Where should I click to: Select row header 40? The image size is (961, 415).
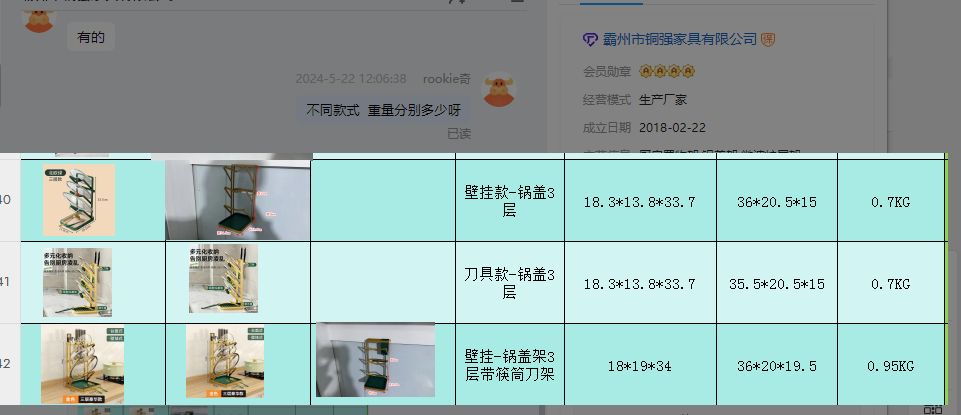[x=10, y=200]
